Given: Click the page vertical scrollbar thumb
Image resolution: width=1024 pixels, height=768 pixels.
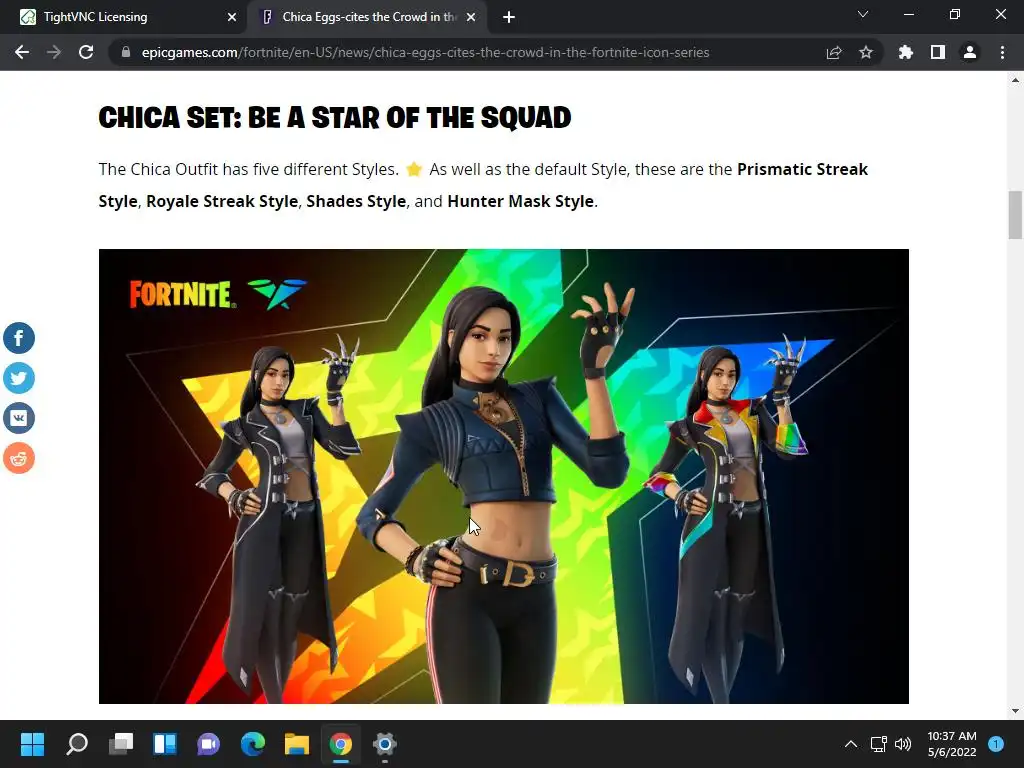Looking at the screenshot, I should click(x=1015, y=215).
